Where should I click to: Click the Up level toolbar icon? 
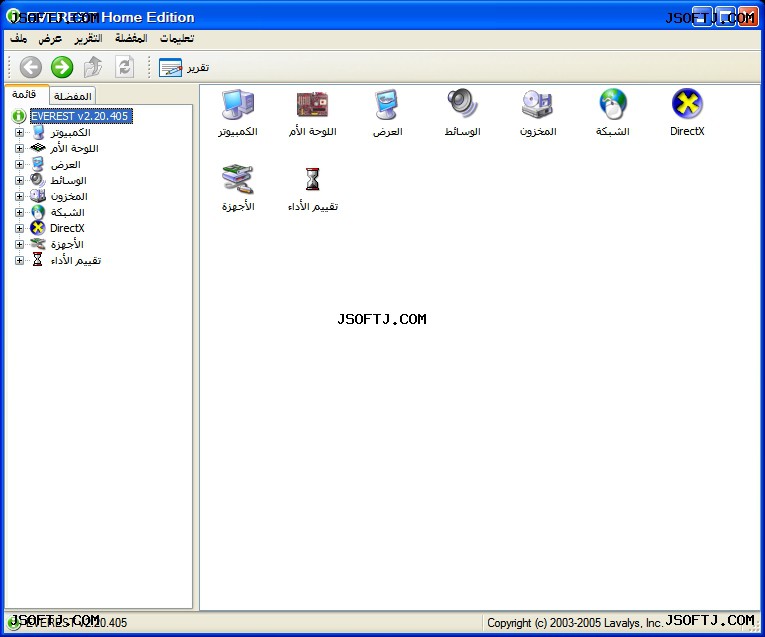click(x=93, y=67)
